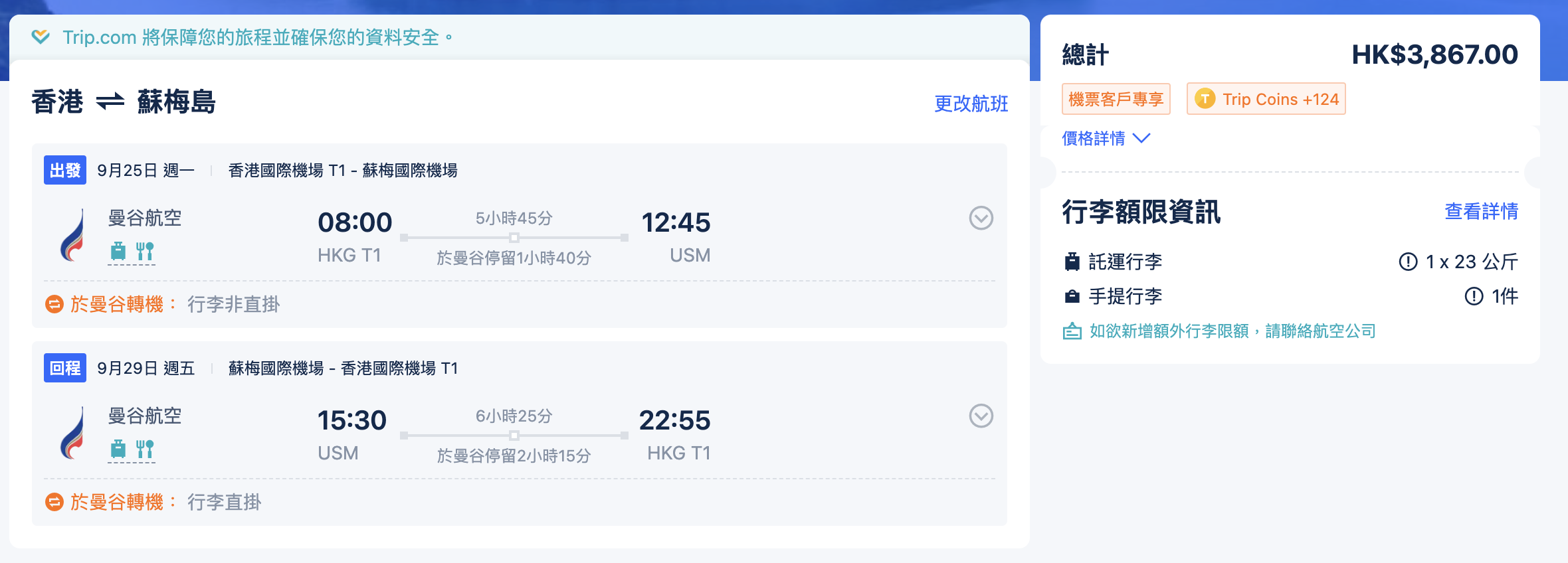Click the 機票客戶專享 tag

(1116, 99)
